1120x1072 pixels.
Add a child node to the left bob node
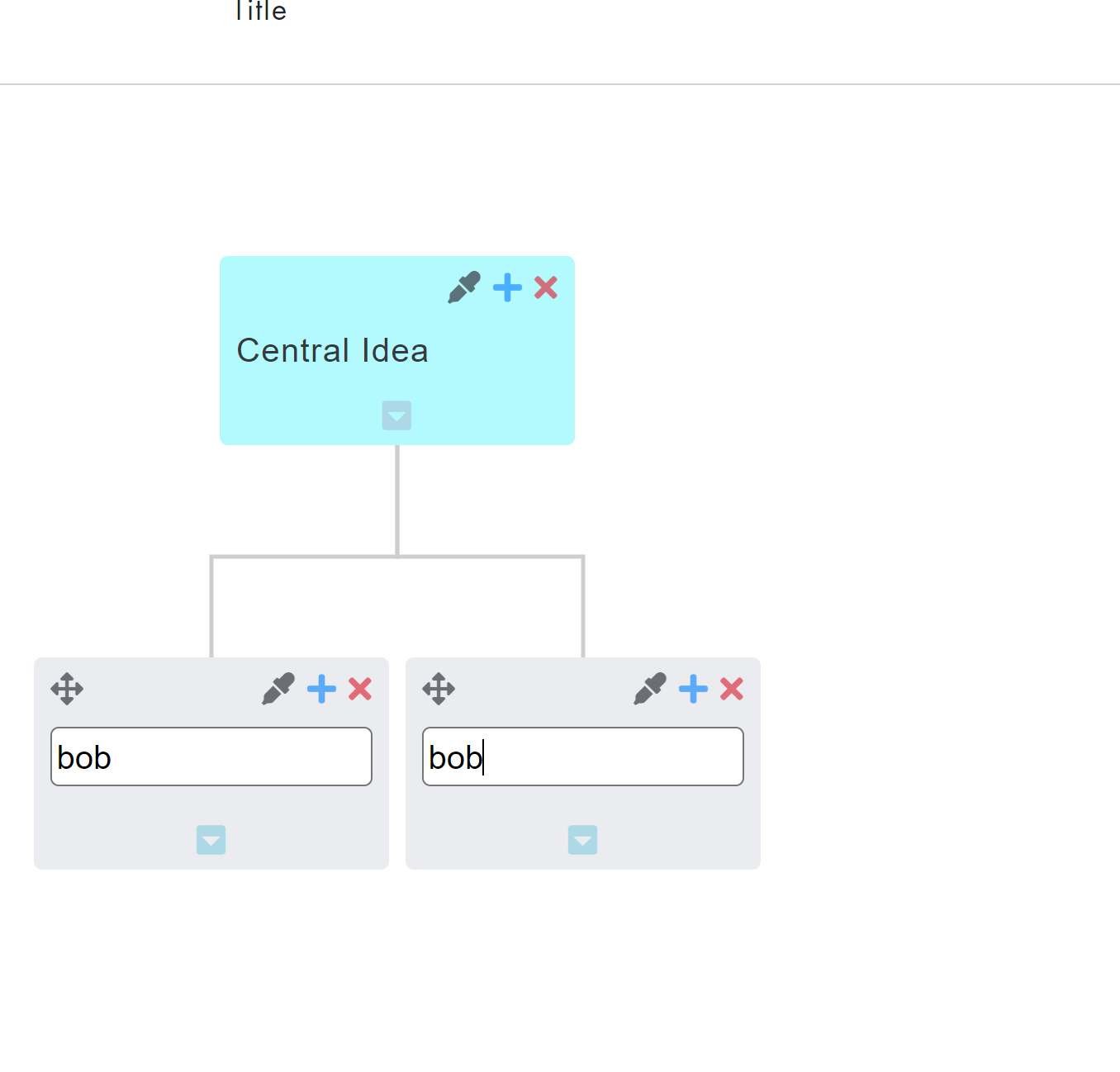(x=320, y=688)
